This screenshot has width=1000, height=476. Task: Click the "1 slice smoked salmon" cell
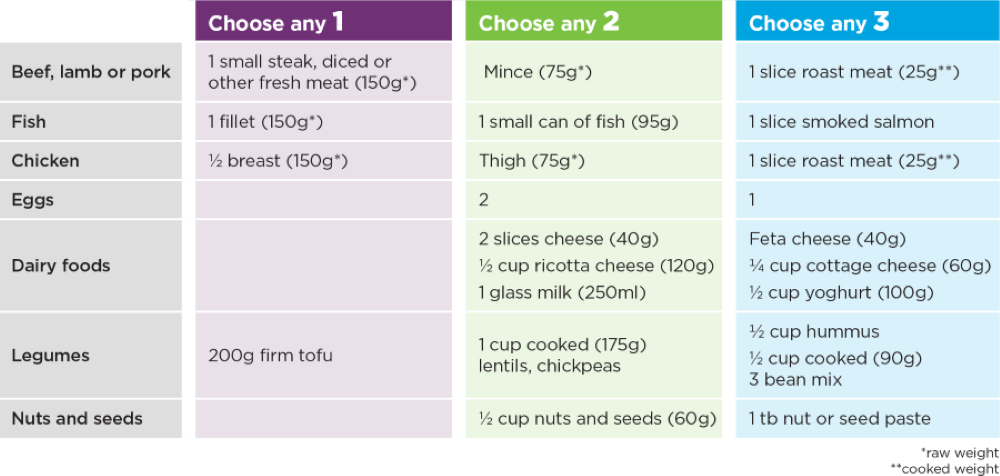coord(841,122)
